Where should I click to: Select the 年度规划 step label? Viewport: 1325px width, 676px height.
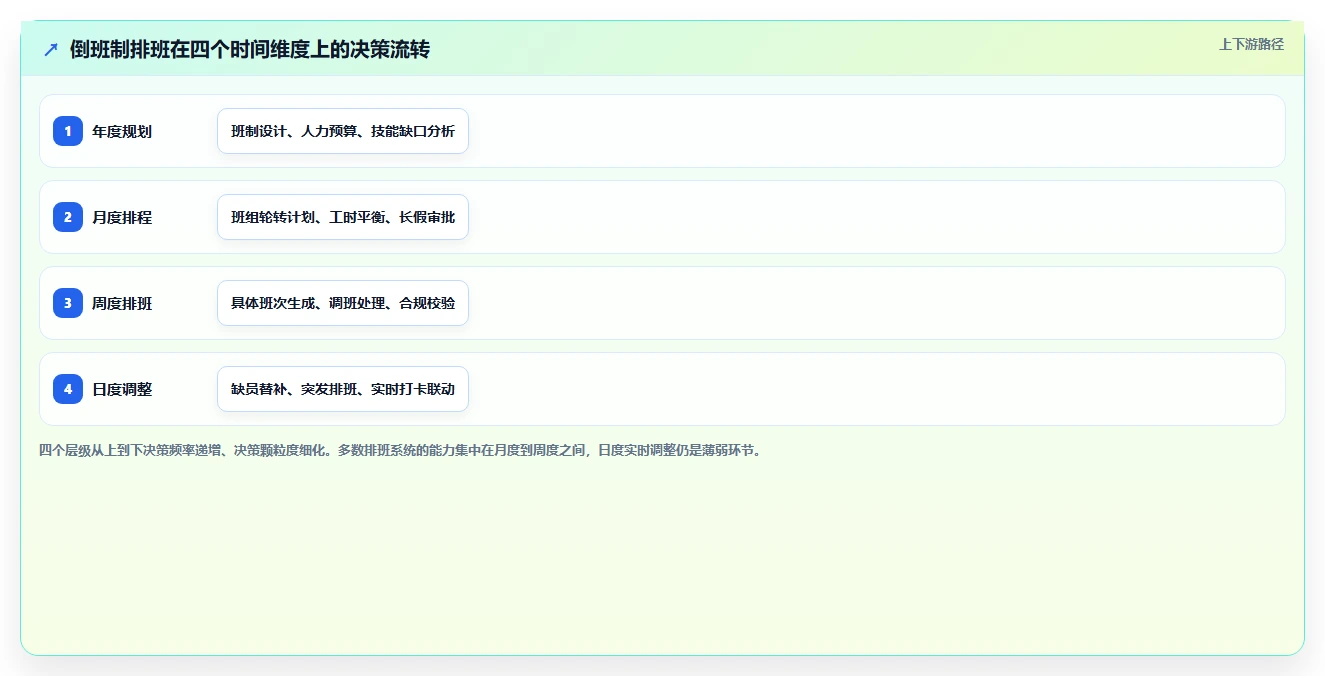click(x=122, y=131)
